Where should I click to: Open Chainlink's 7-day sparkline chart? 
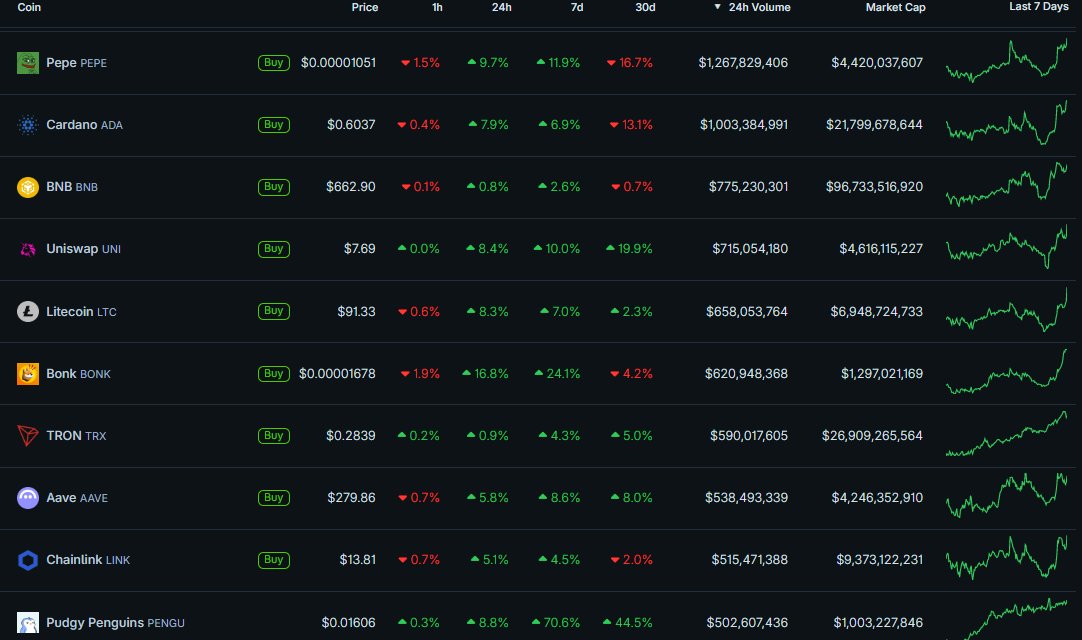click(x=1006, y=557)
